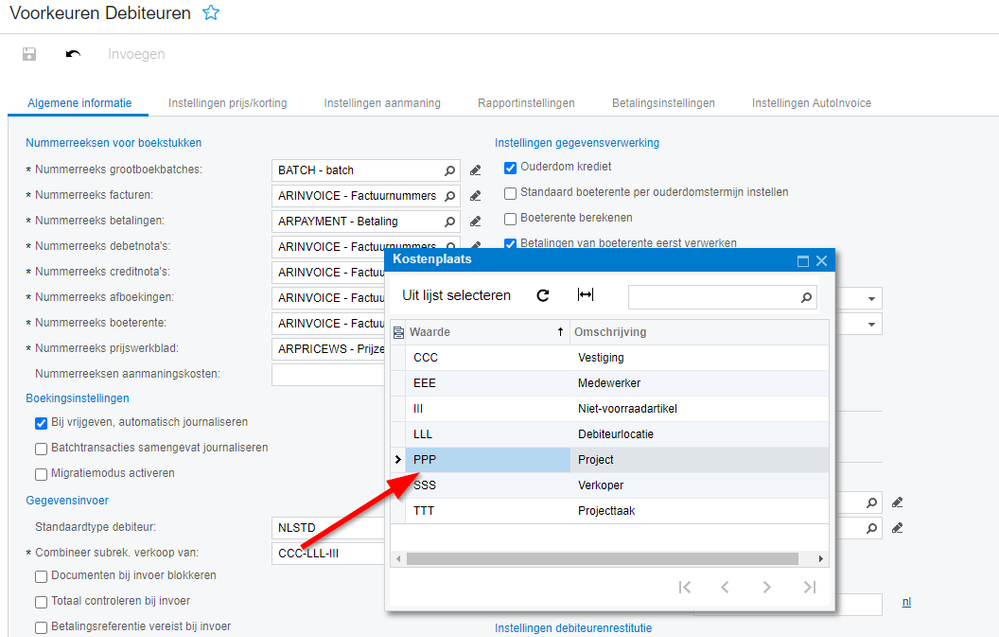The width and height of the screenshot is (999, 637).
Task: Open Instellingen aanmaning tab
Action: coord(382,103)
